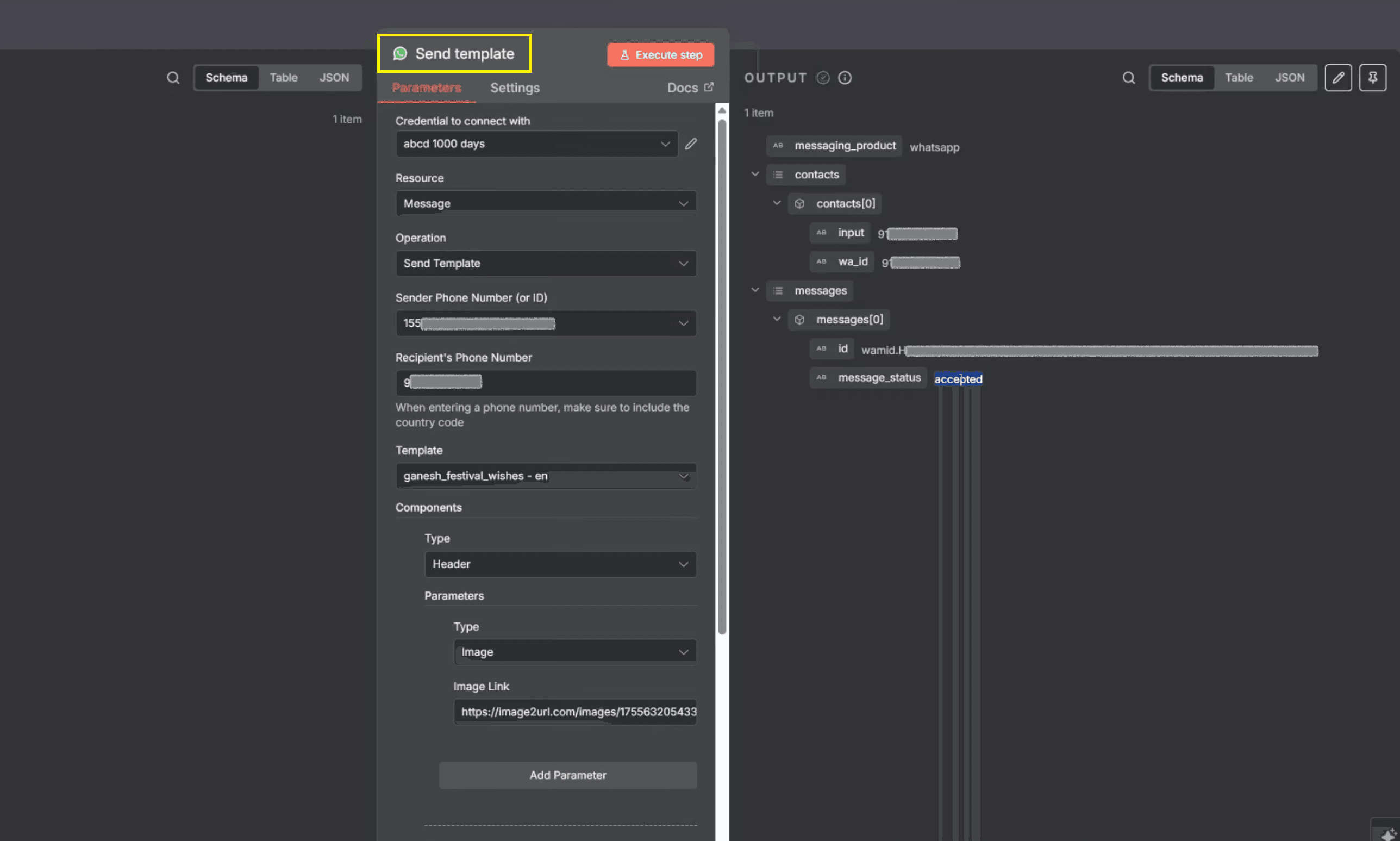Viewport: 1400px width, 841px height.
Task: Click the messaging_product schema label
Action: (x=845, y=146)
